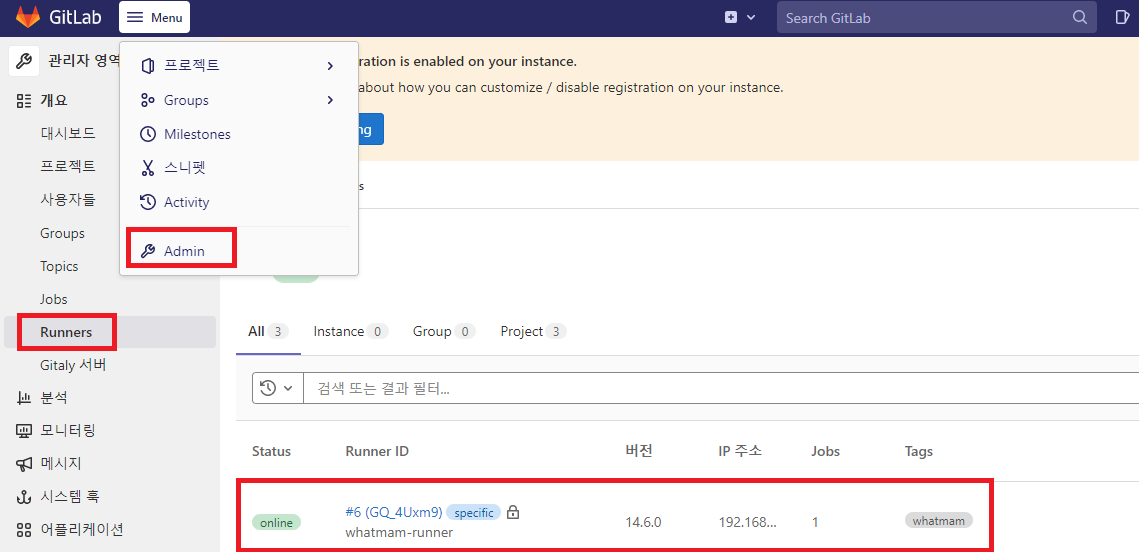Viewport: 1139px width, 552px height.
Task: Open Gitaly 서버 in sidebar
Action: 73,365
